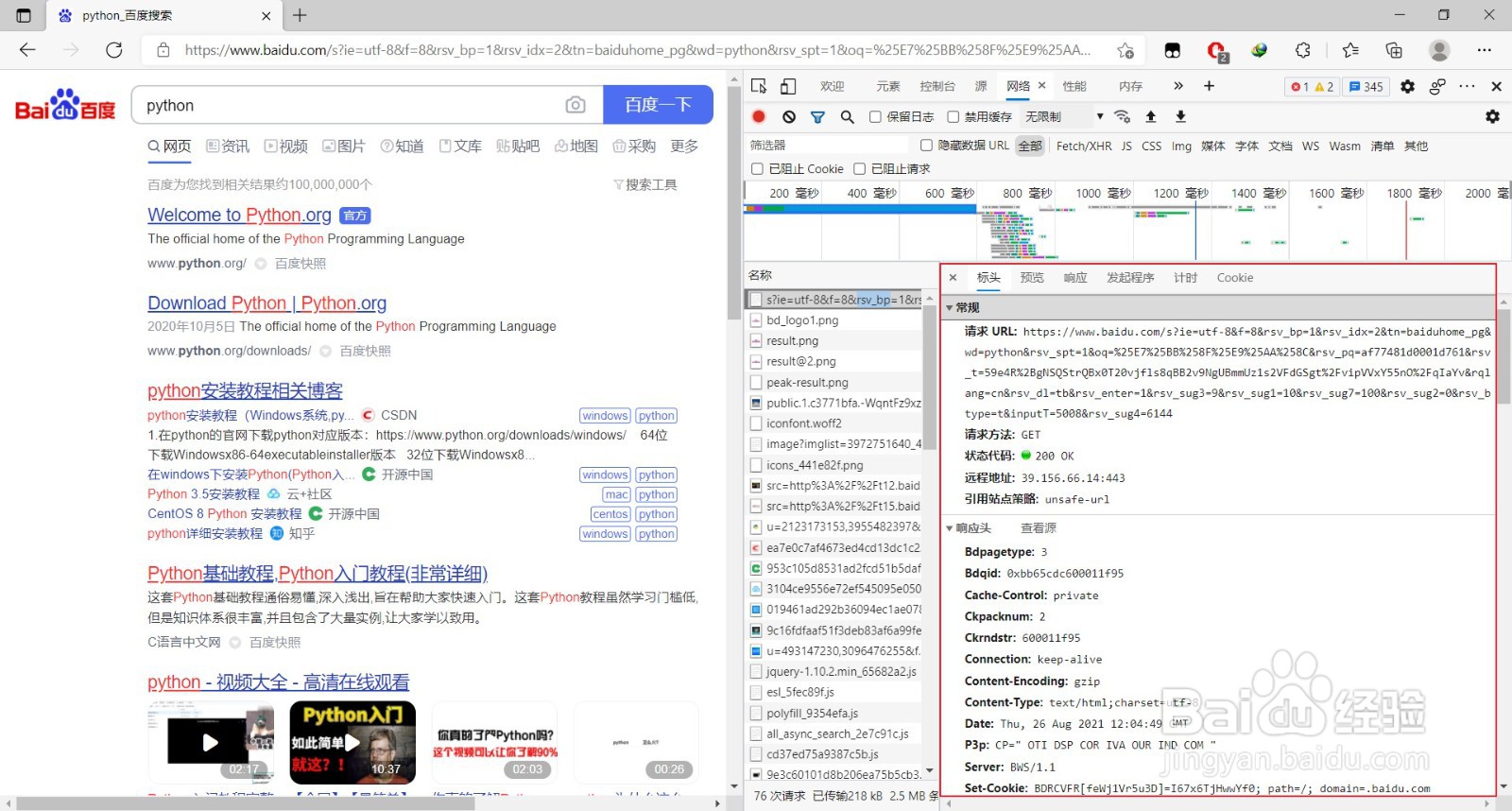The image size is (1512, 811).
Task: Click the DevTools inspect element picker icon
Action: click(759, 86)
